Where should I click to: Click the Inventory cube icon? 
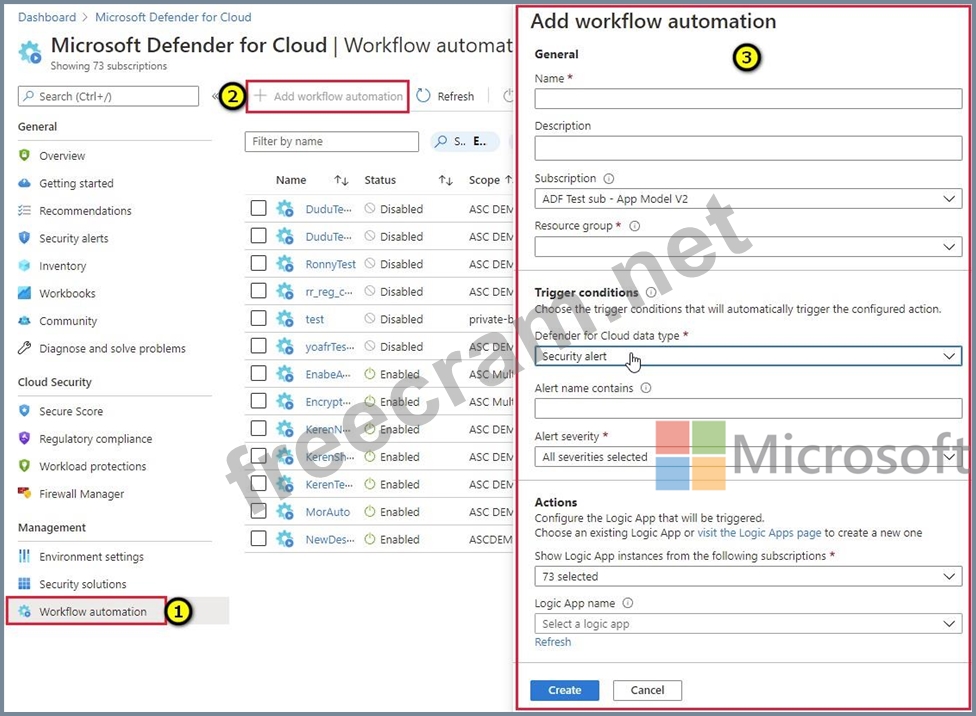tap(24, 266)
